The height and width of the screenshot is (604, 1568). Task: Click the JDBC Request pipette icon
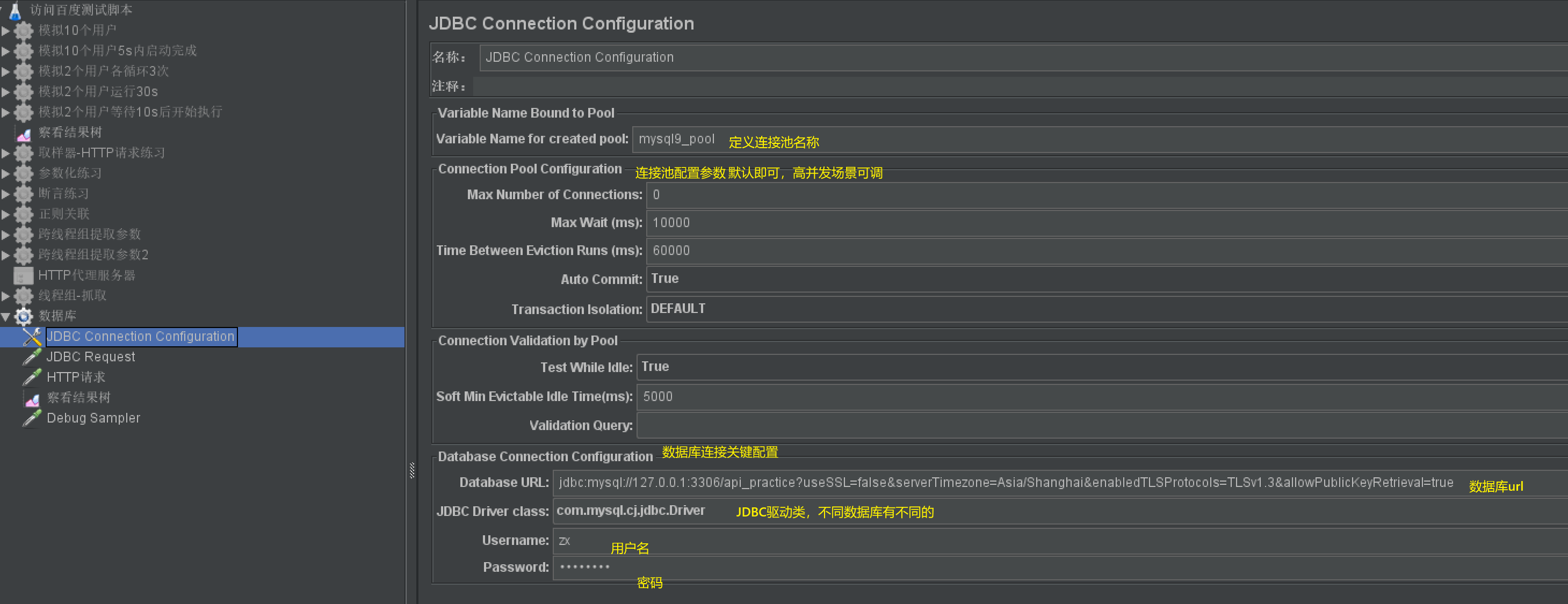[32, 357]
